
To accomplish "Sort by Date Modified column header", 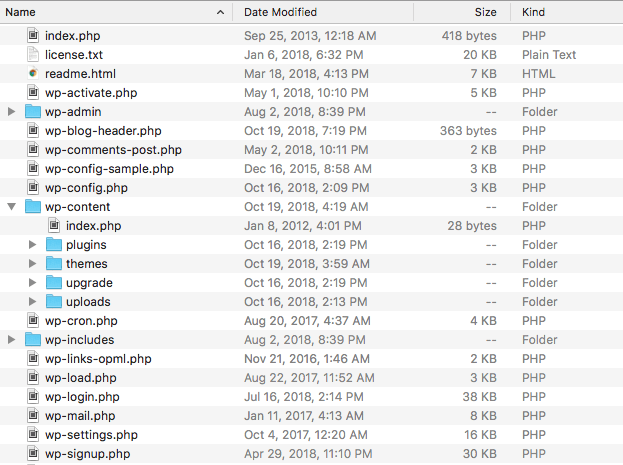I will tap(323, 12).
